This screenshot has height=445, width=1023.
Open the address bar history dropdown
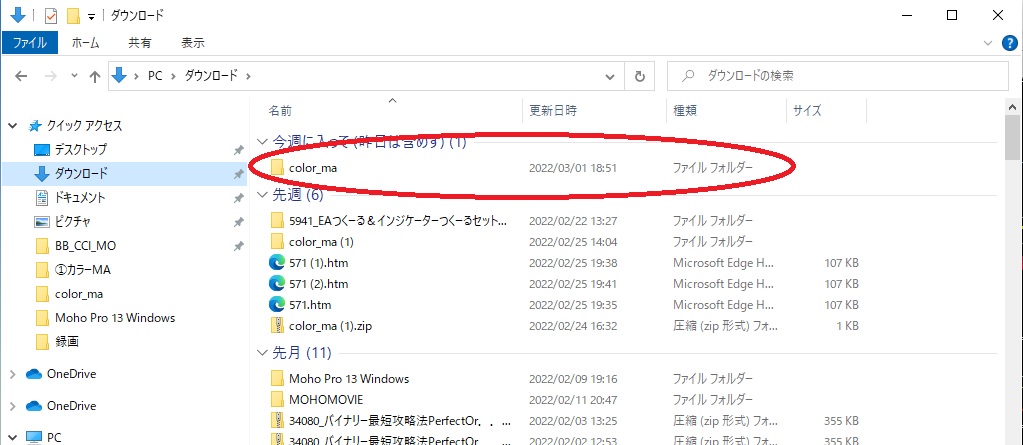click(610, 76)
